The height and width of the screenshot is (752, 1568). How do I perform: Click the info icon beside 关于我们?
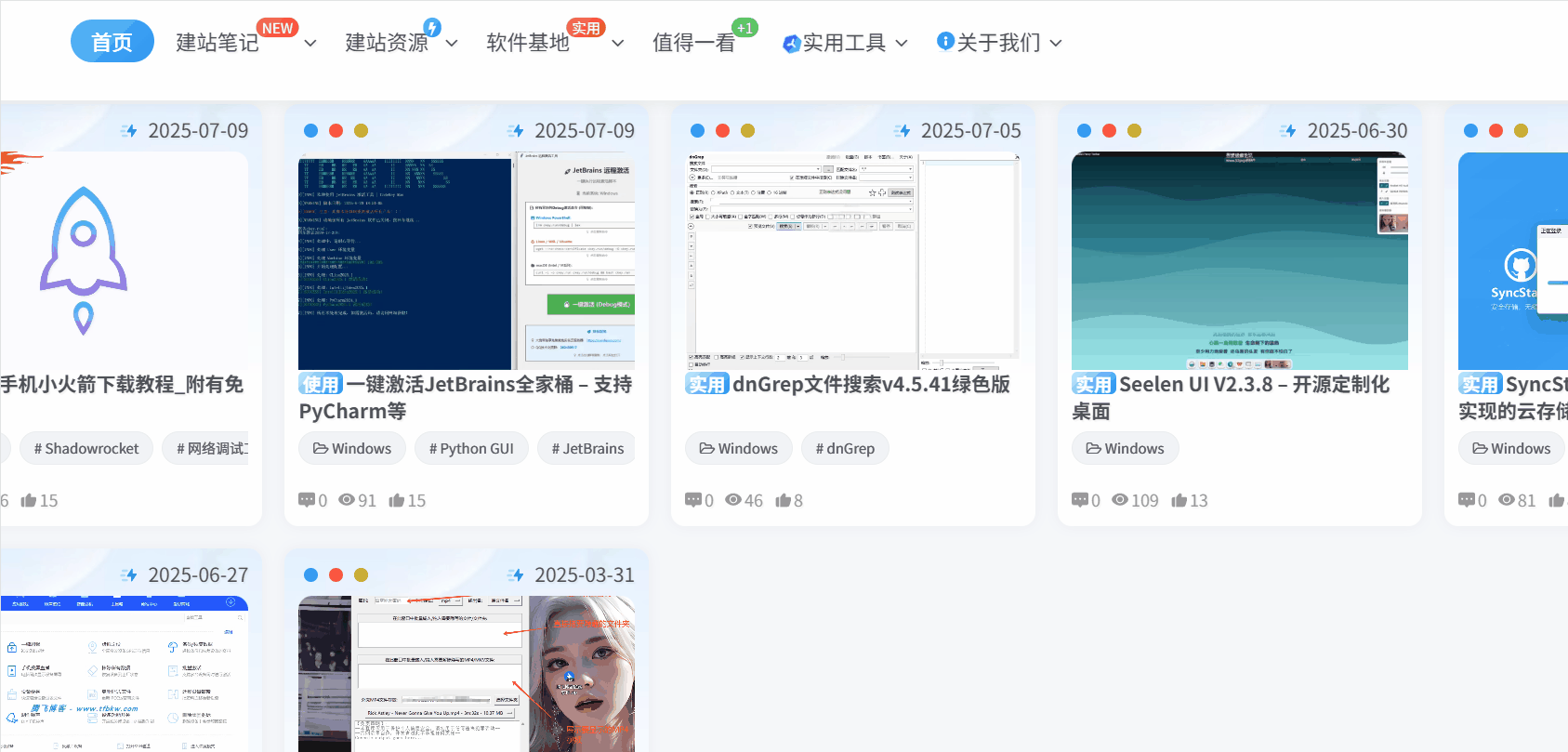click(x=945, y=41)
